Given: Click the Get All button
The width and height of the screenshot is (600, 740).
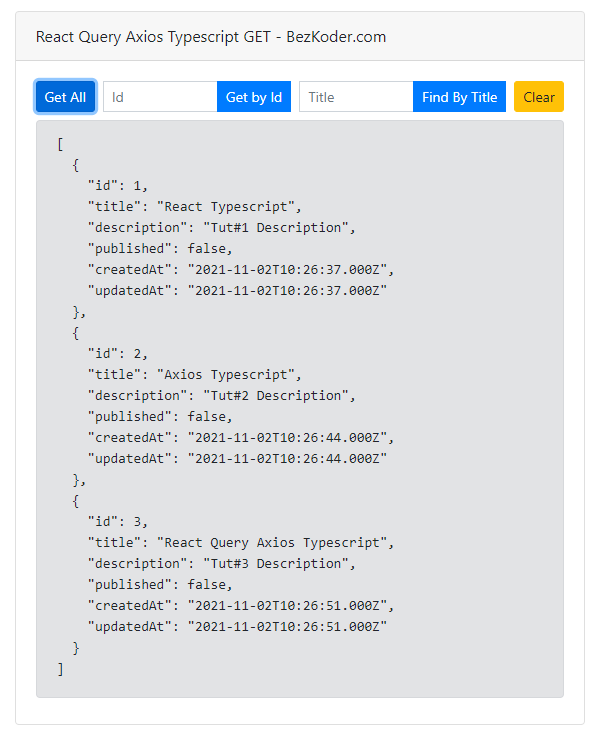Looking at the screenshot, I should click(65, 97).
